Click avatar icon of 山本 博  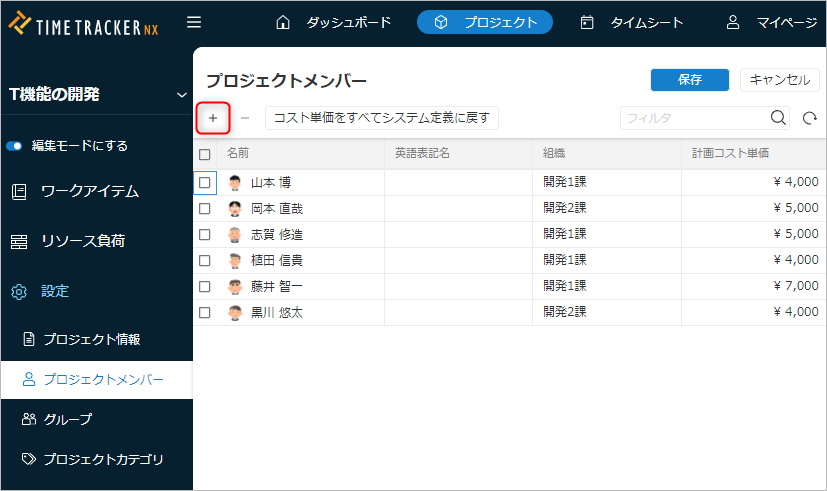click(x=235, y=183)
